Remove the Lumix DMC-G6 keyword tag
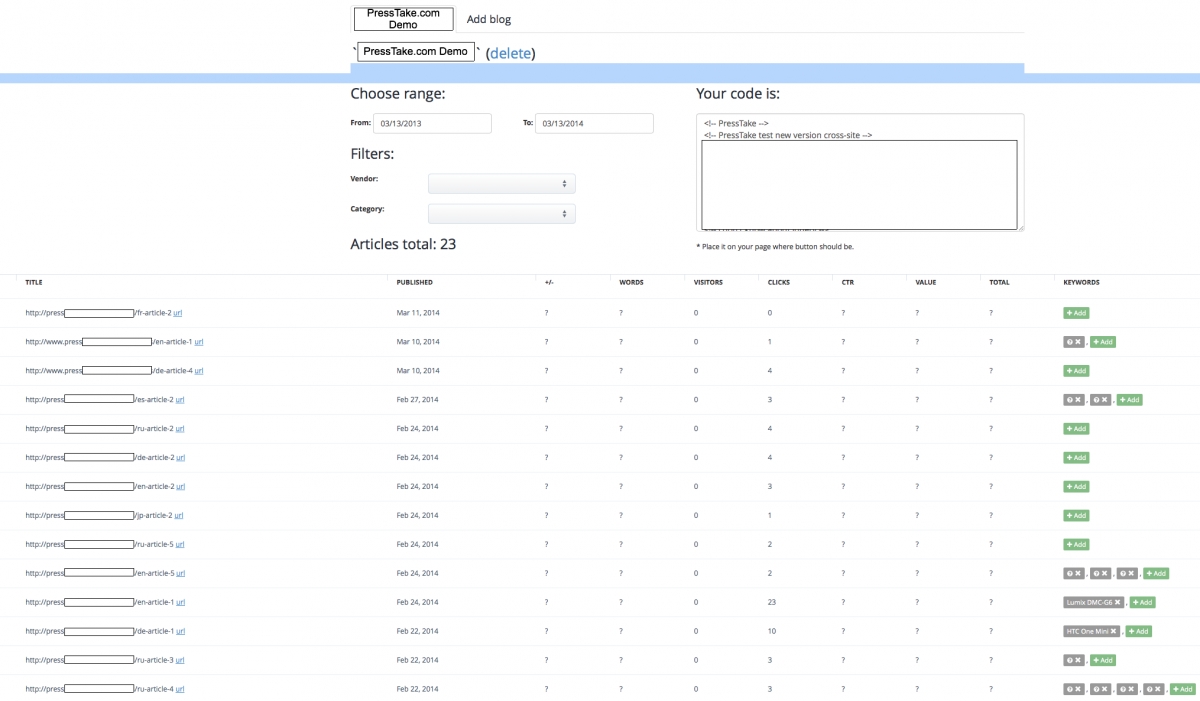Image resolution: width=1200 pixels, height=701 pixels. pos(1117,603)
